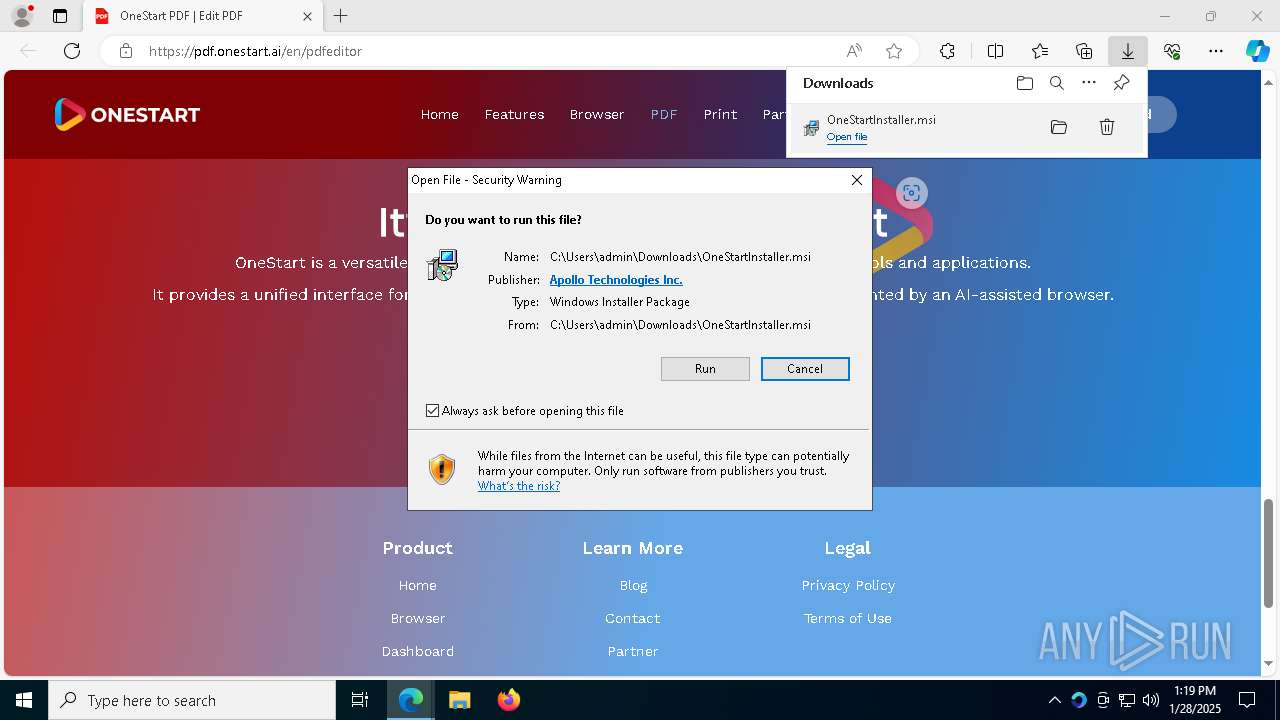This screenshot has width=1280, height=720.
Task: Launch Firefox from the taskbar
Action: click(508, 700)
